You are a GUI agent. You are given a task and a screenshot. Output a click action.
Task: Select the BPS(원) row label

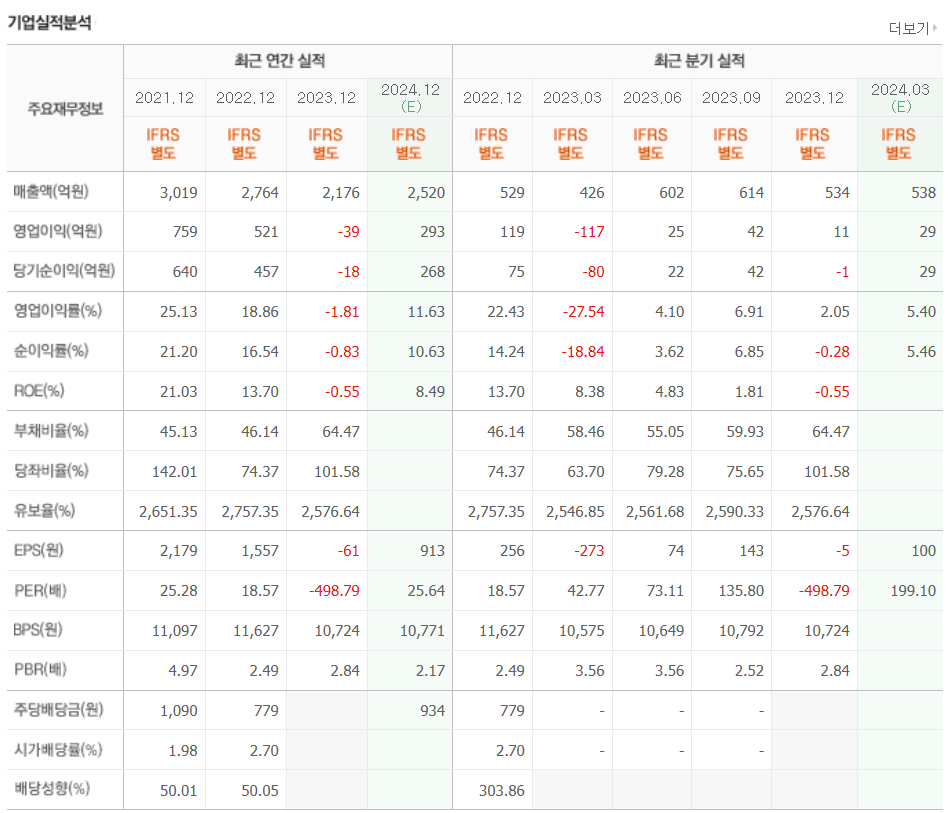(38, 630)
